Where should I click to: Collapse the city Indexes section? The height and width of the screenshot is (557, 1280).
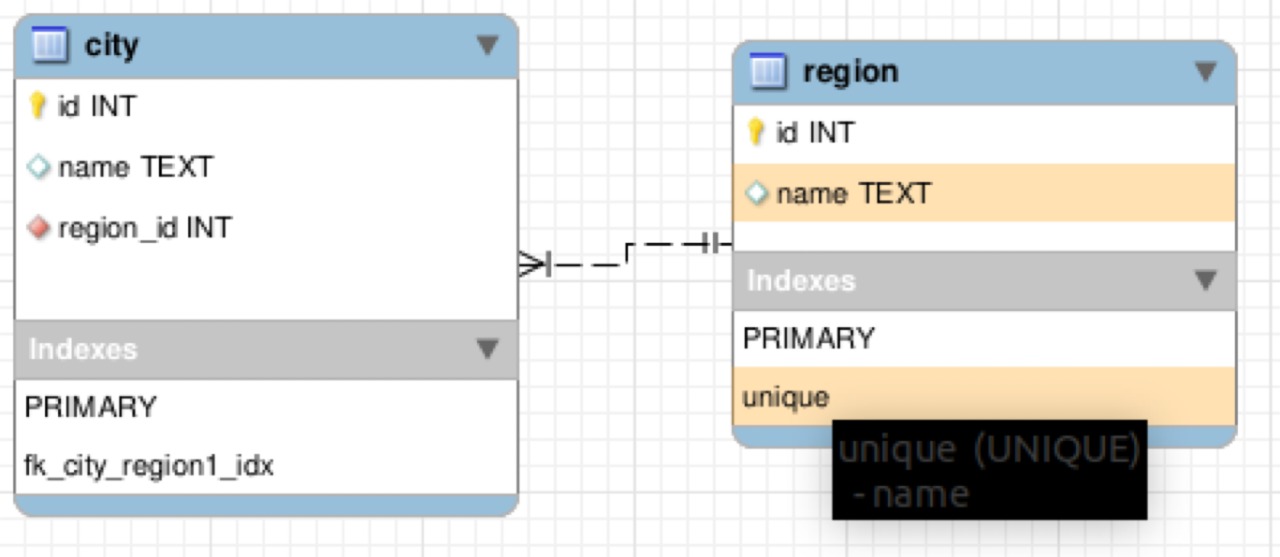487,349
